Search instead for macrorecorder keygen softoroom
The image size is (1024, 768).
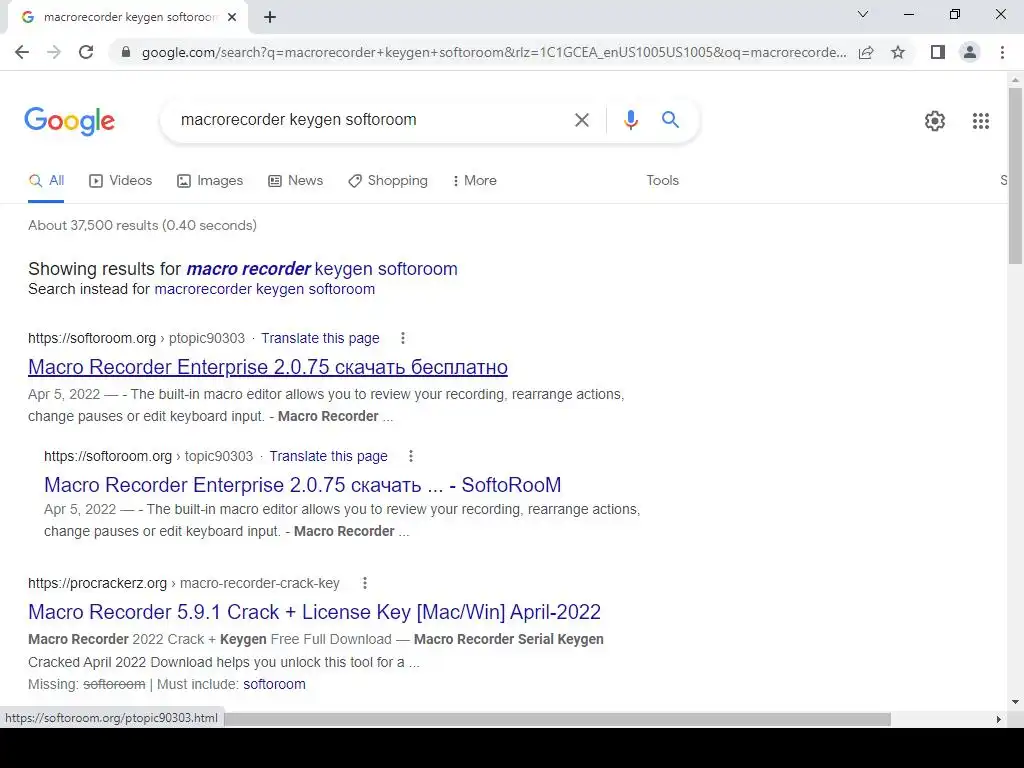tap(264, 289)
